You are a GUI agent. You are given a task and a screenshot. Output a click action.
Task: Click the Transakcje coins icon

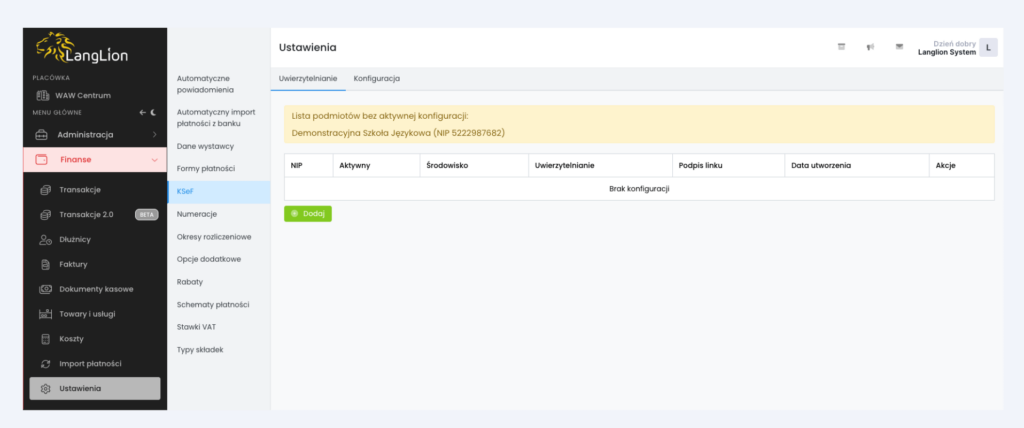click(x=46, y=189)
